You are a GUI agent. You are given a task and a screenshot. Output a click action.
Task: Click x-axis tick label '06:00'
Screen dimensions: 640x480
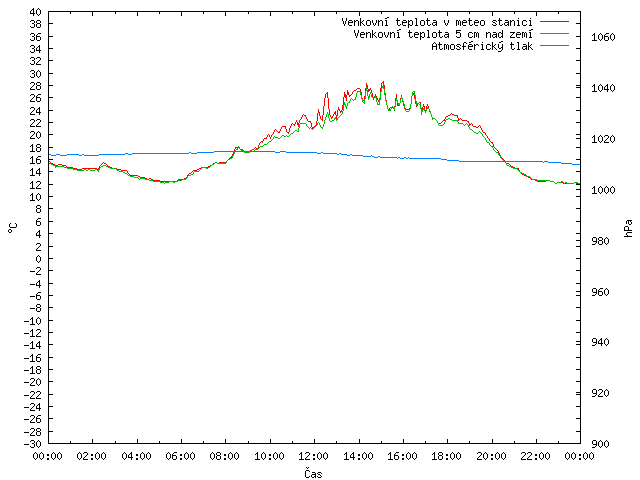pos(181,456)
